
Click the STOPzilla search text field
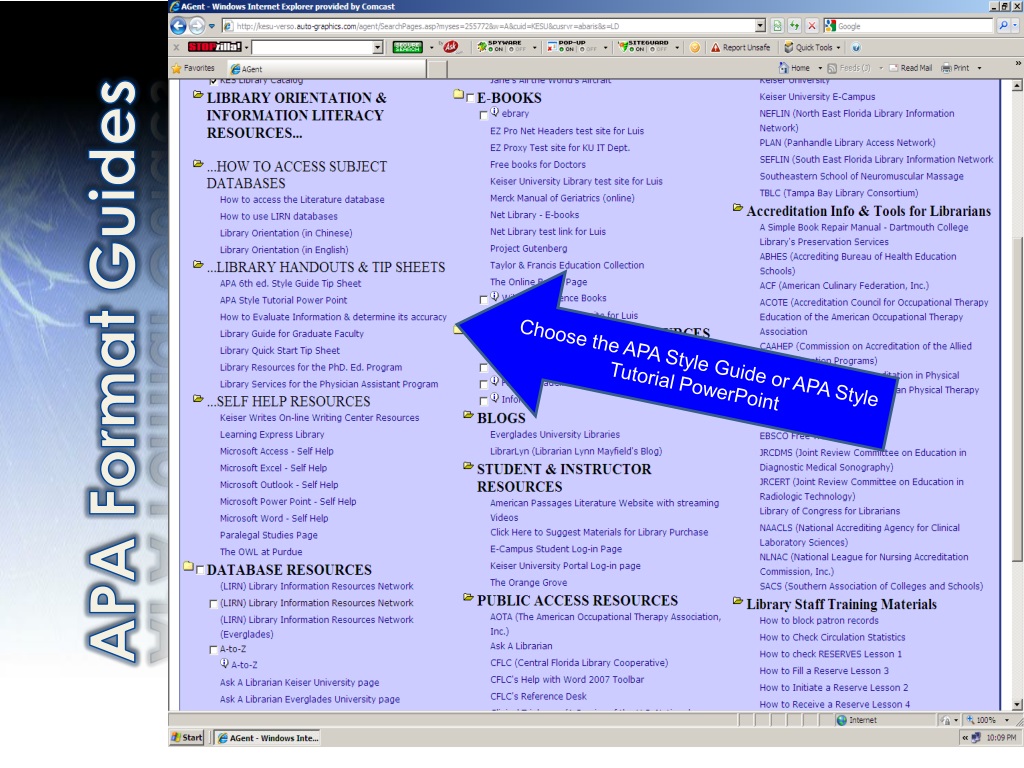(312, 47)
